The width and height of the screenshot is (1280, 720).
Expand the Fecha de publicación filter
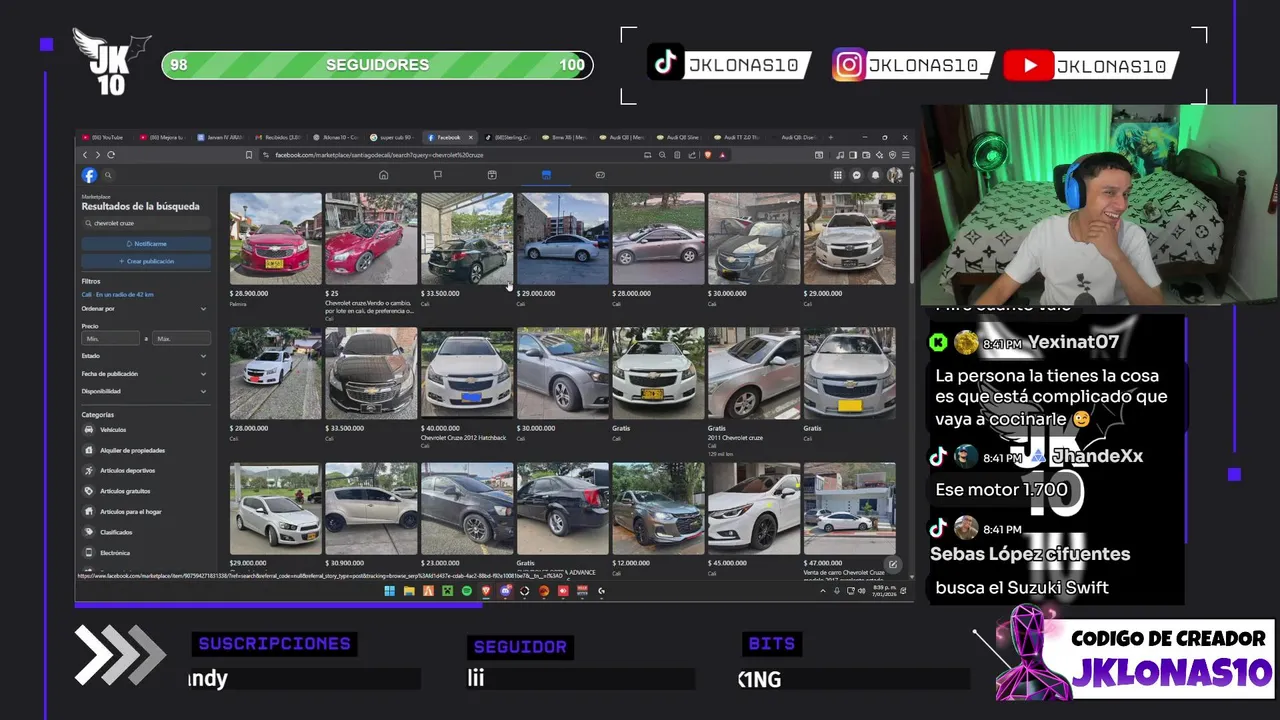point(146,374)
